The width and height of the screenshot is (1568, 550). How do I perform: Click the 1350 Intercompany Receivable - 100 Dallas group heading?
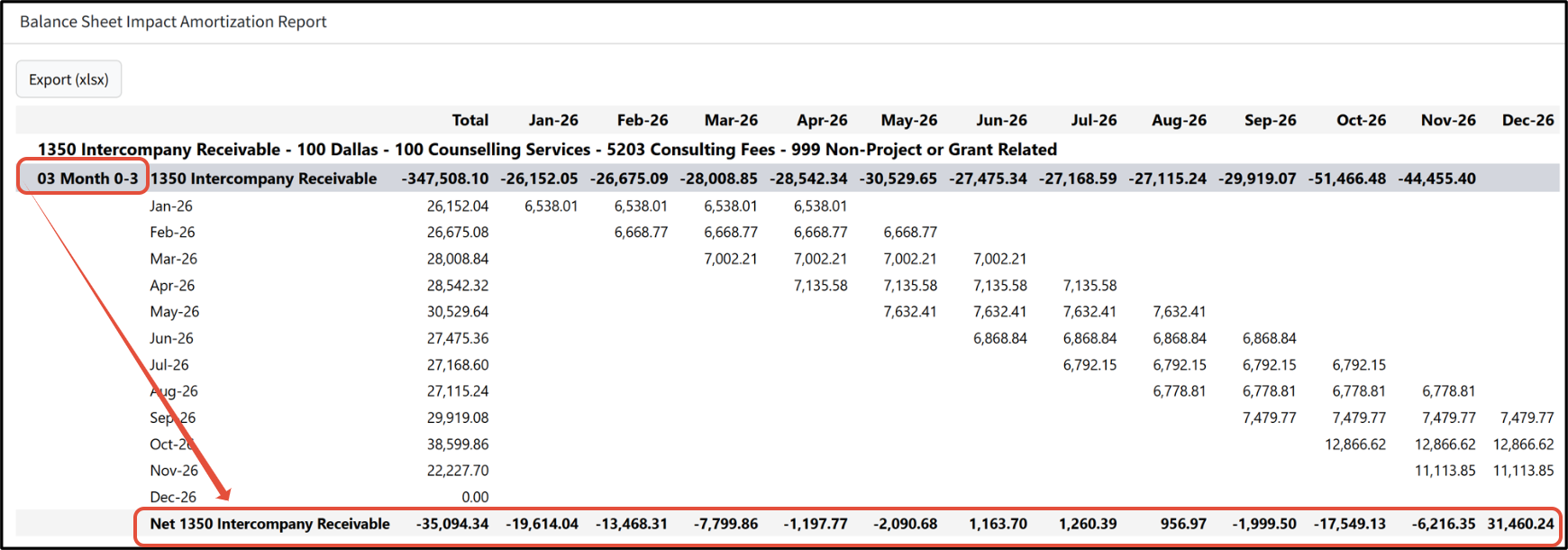pyautogui.click(x=547, y=150)
